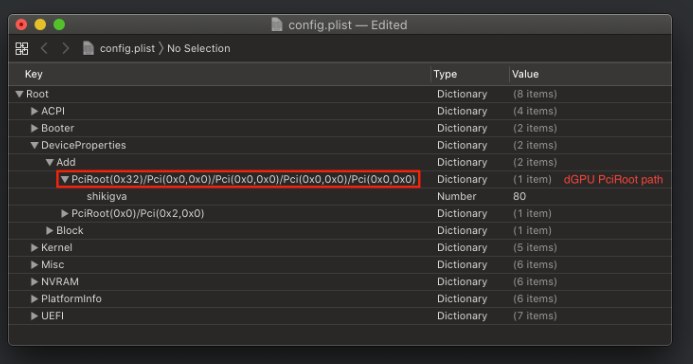This screenshot has height=364, width=693.
Task: Zoom the window with the green button
Action: 59,25
